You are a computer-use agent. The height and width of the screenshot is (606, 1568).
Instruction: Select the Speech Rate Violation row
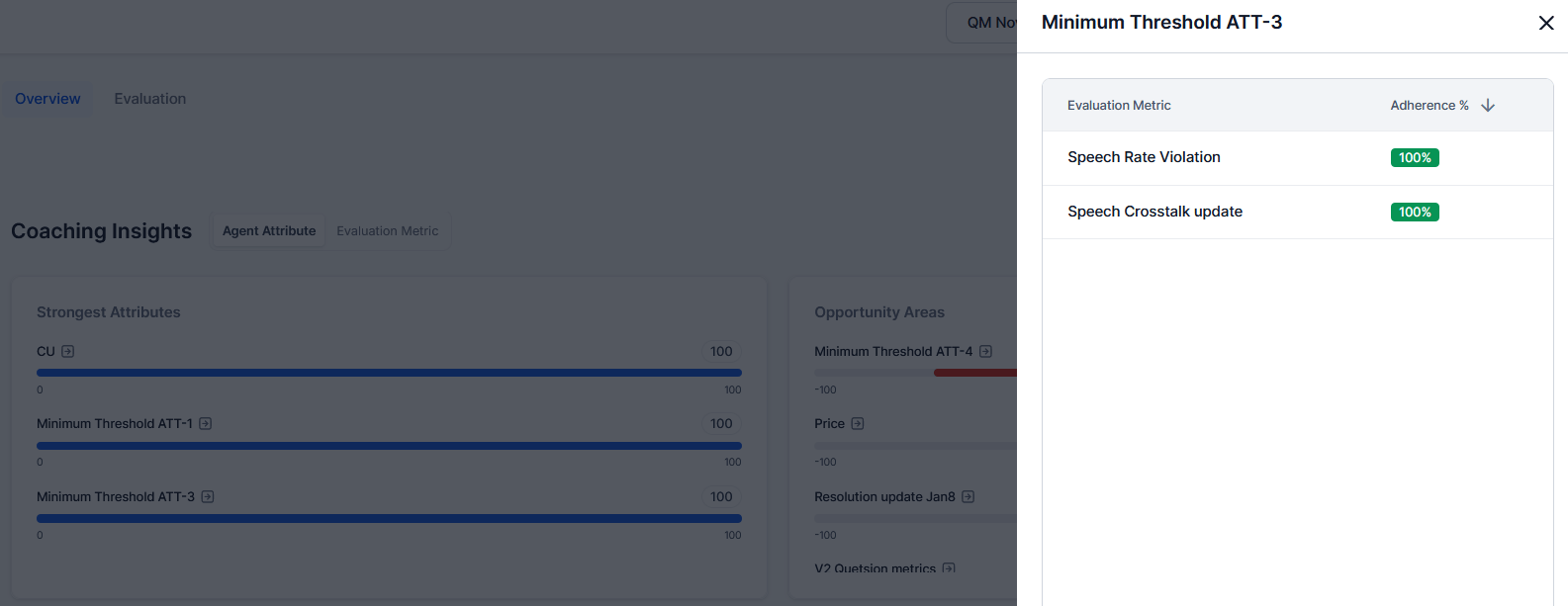point(1298,158)
